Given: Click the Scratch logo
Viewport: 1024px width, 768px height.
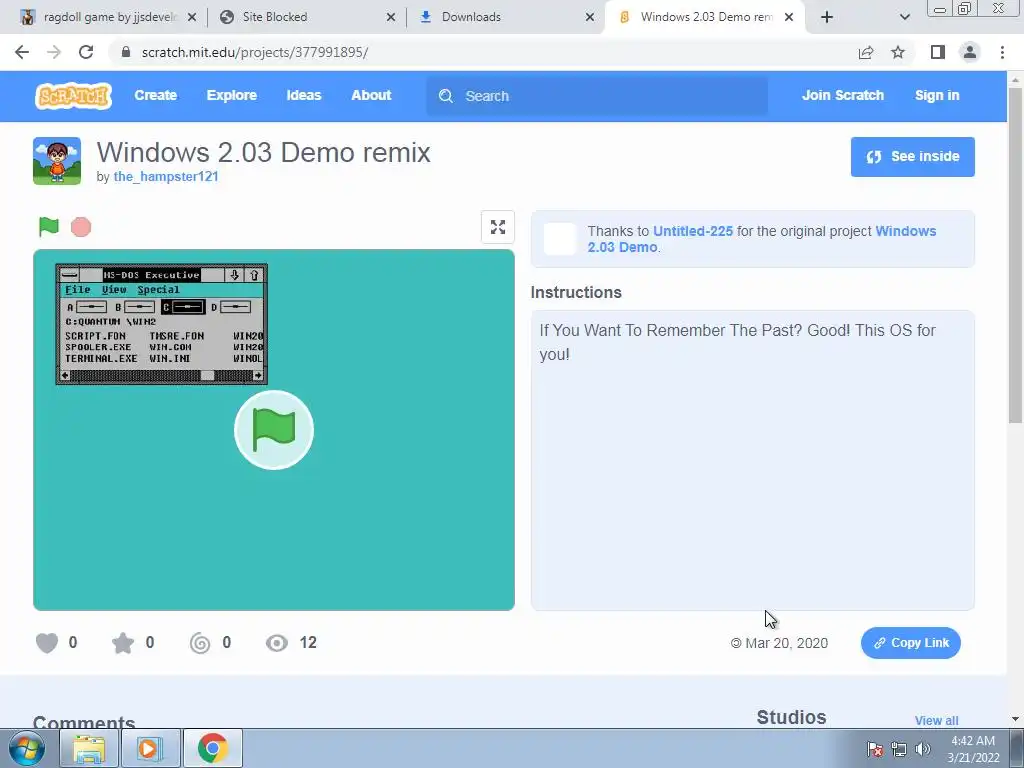Looking at the screenshot, I should click(x=73, y=96).
